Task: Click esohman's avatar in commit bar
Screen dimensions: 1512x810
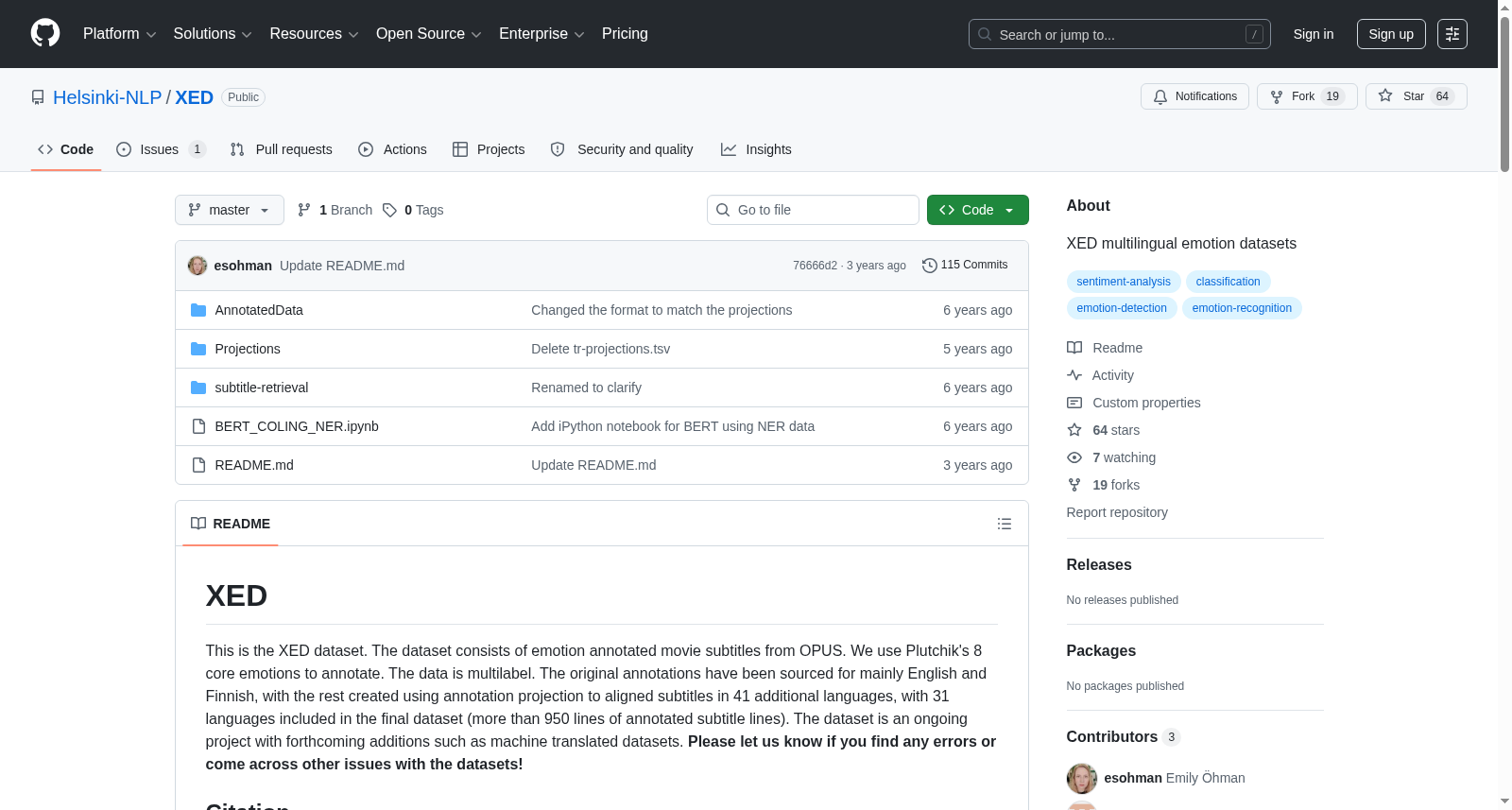Action: pos(198,266)
